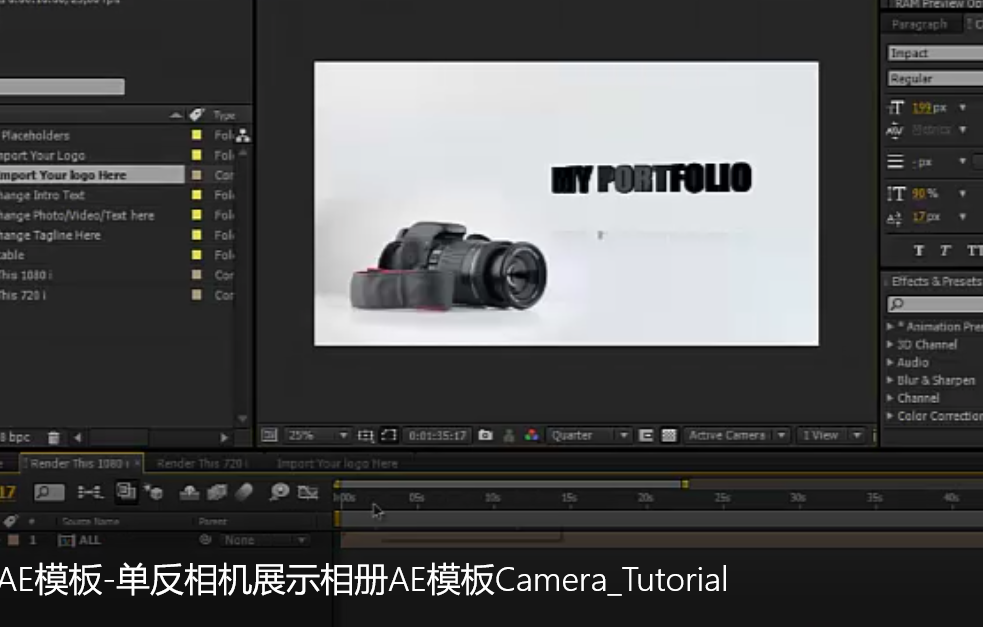Image resolution: width=983 pixels, height=627 pixels.
Task: Open the Metrics kerning dropdown arrow
Action: (962, 130)
